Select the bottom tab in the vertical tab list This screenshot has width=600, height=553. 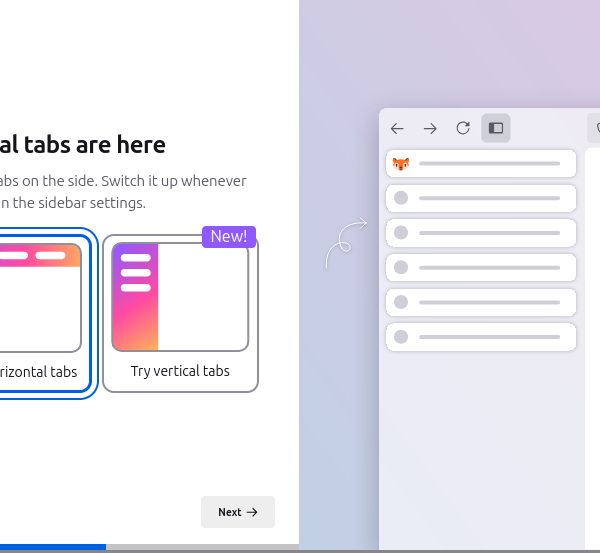tap(481, 337)
